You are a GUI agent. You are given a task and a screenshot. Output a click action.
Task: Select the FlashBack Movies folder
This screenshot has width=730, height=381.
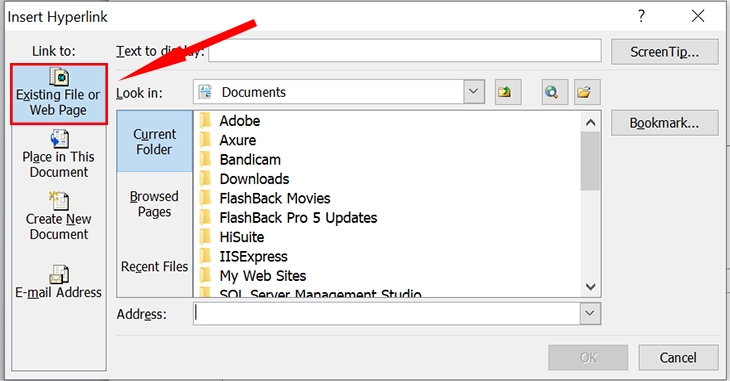point(275,198)
